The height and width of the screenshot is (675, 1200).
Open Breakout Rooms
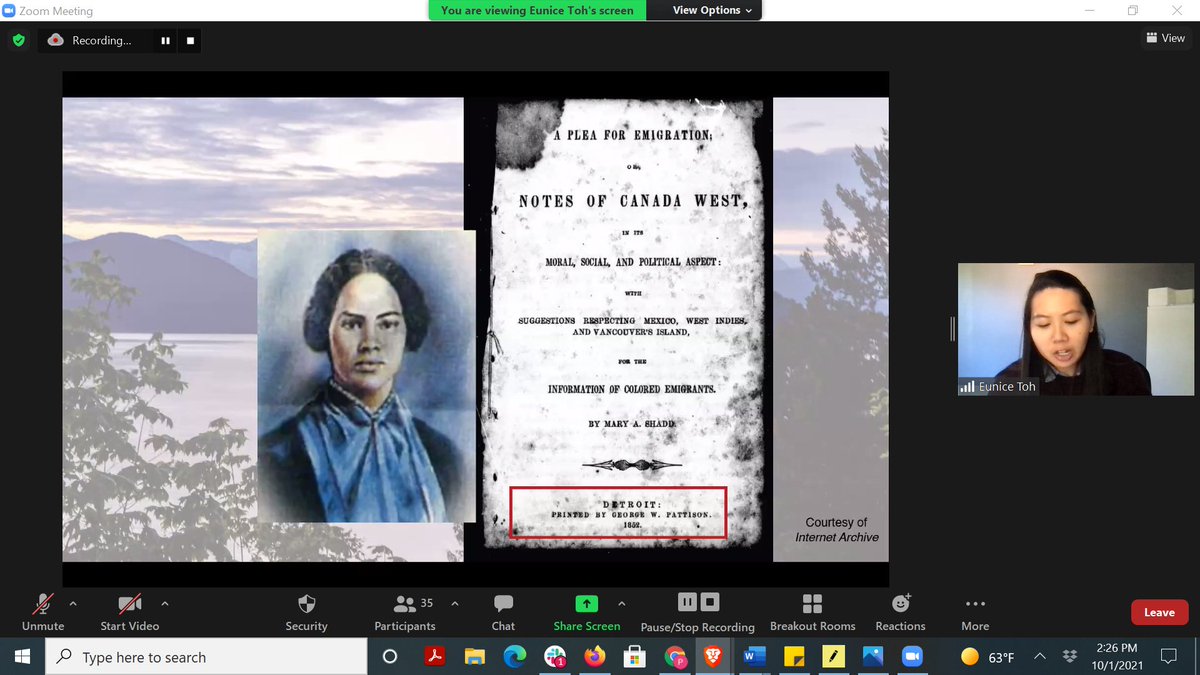coord(812,612)
